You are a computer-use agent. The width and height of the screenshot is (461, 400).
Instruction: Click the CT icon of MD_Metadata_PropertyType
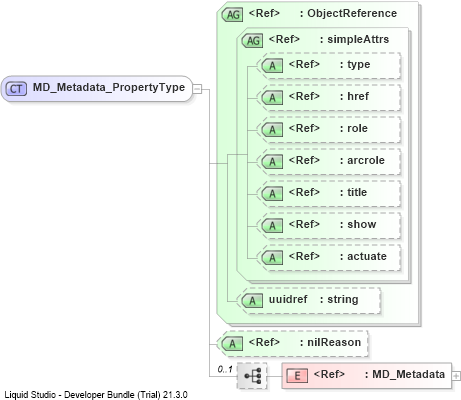pyautogui.click(x=17, y=89)
